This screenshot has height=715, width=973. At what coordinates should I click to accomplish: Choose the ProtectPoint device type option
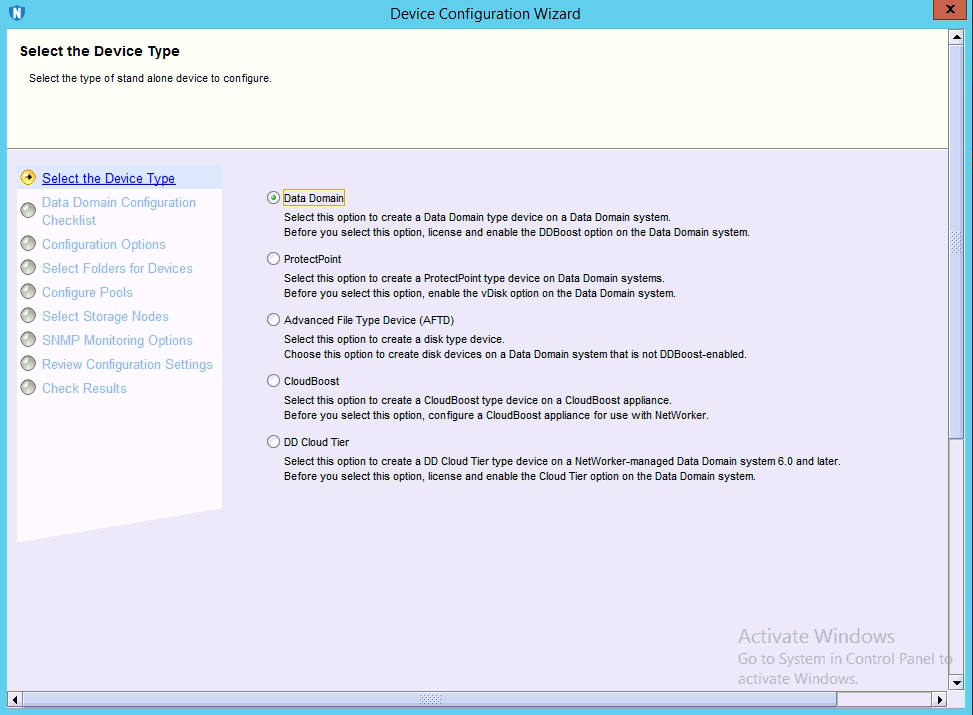pyautogui.click(x=274, y=259)
